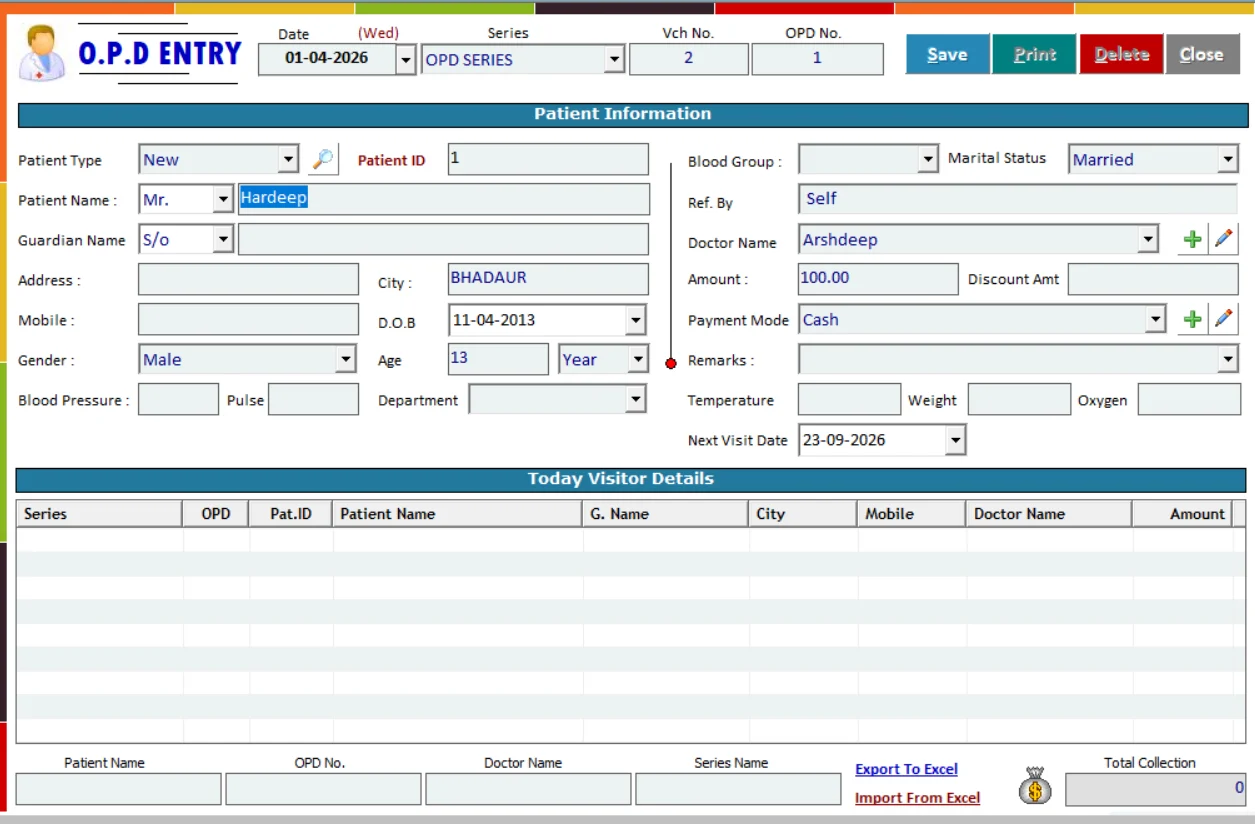Click the Temperature input field
This screenshot has height=824, width=1255.
point(849,399)
